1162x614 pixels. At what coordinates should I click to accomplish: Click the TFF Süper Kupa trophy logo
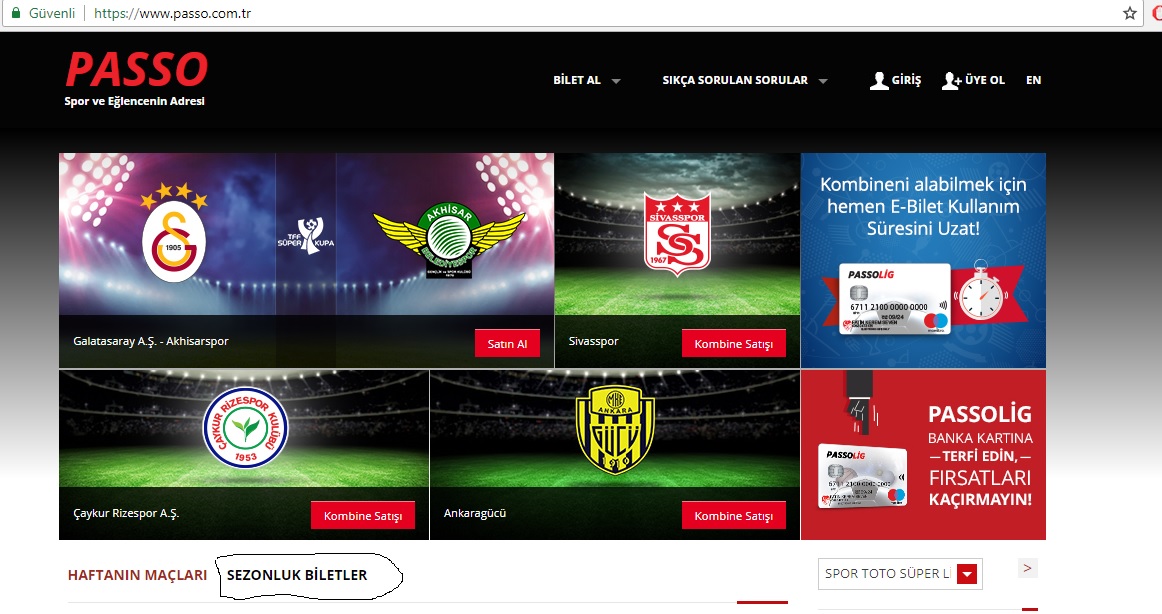306,236
